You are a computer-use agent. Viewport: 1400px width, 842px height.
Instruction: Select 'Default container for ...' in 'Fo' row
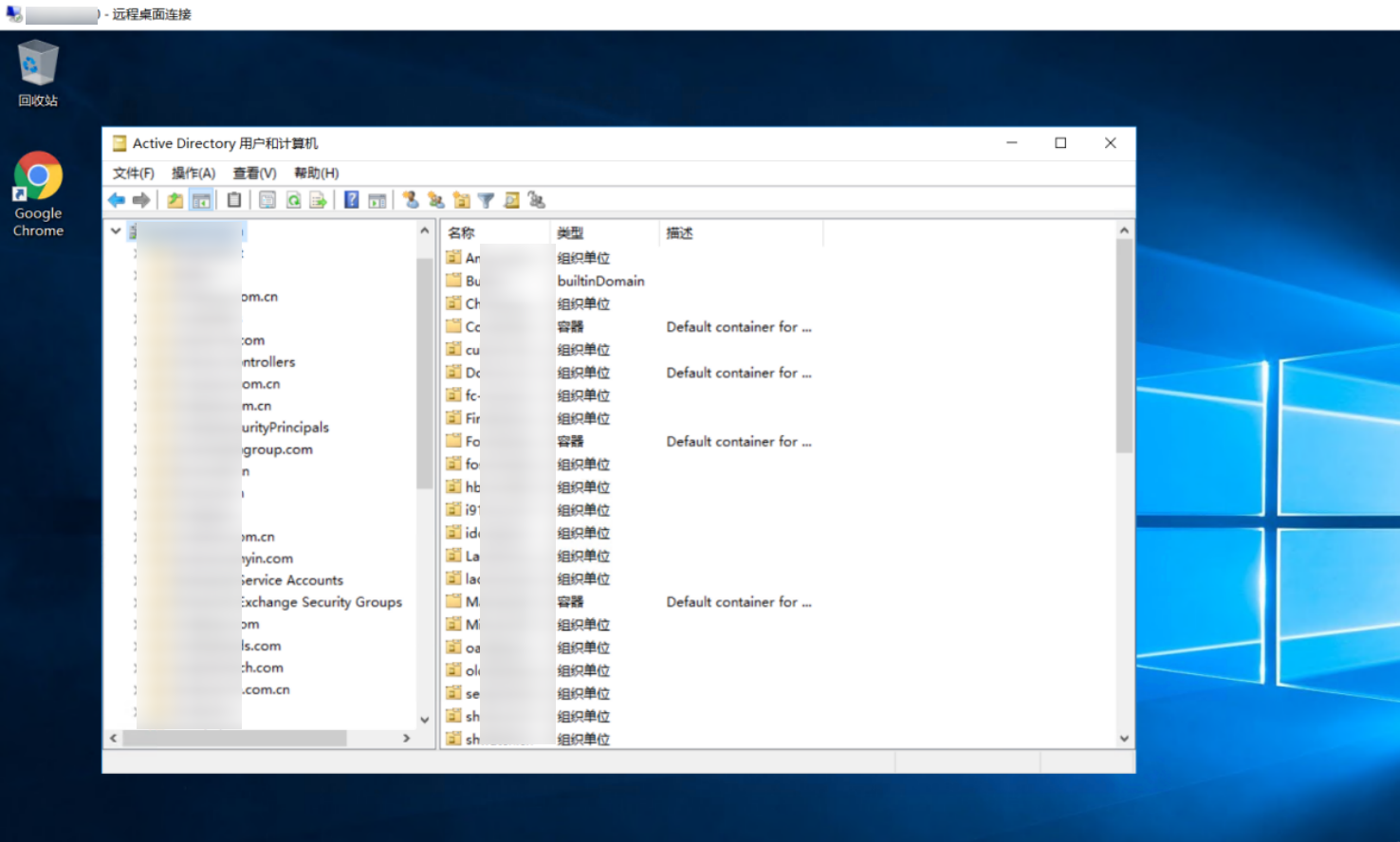pos(739,441)
